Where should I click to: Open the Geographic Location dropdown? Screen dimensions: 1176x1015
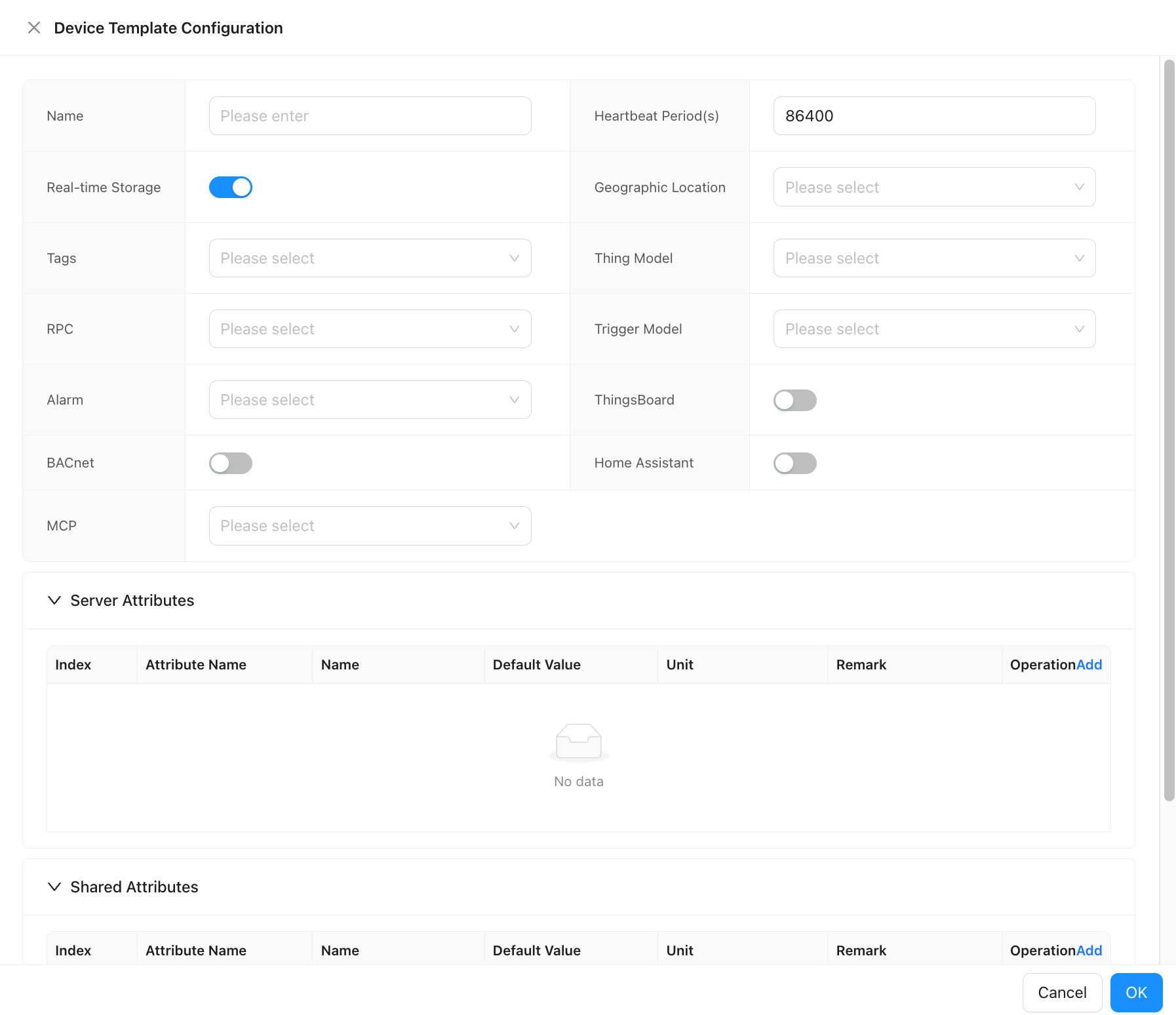coord(933,188)
